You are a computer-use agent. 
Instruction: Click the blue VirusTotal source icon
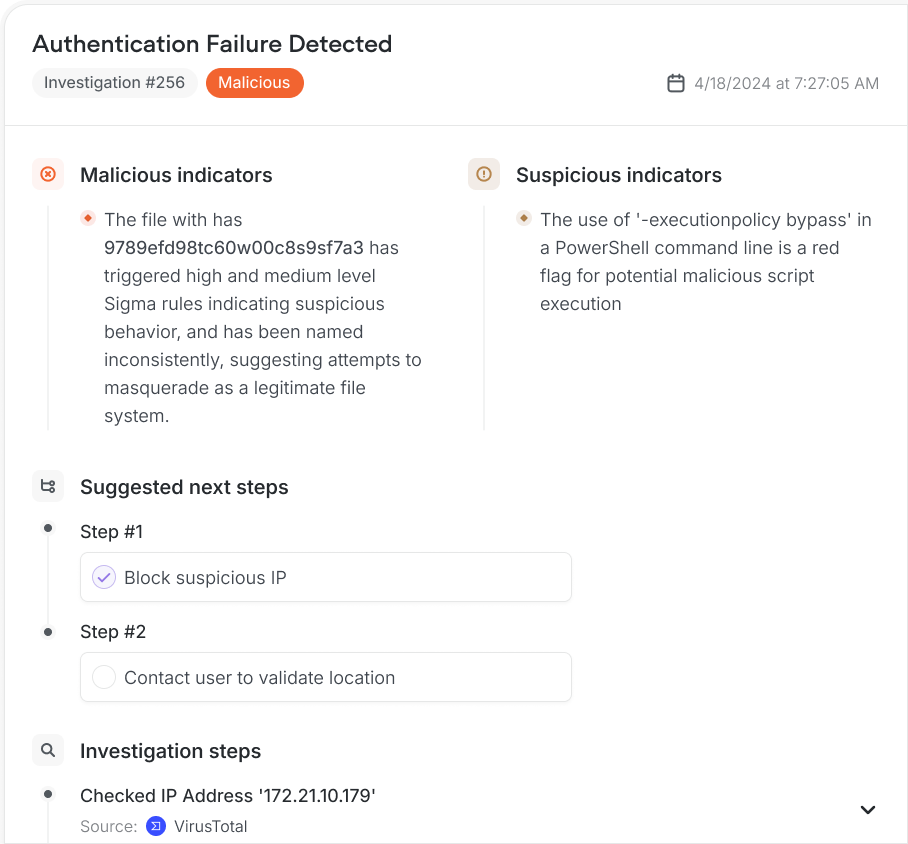click(155, 826)
